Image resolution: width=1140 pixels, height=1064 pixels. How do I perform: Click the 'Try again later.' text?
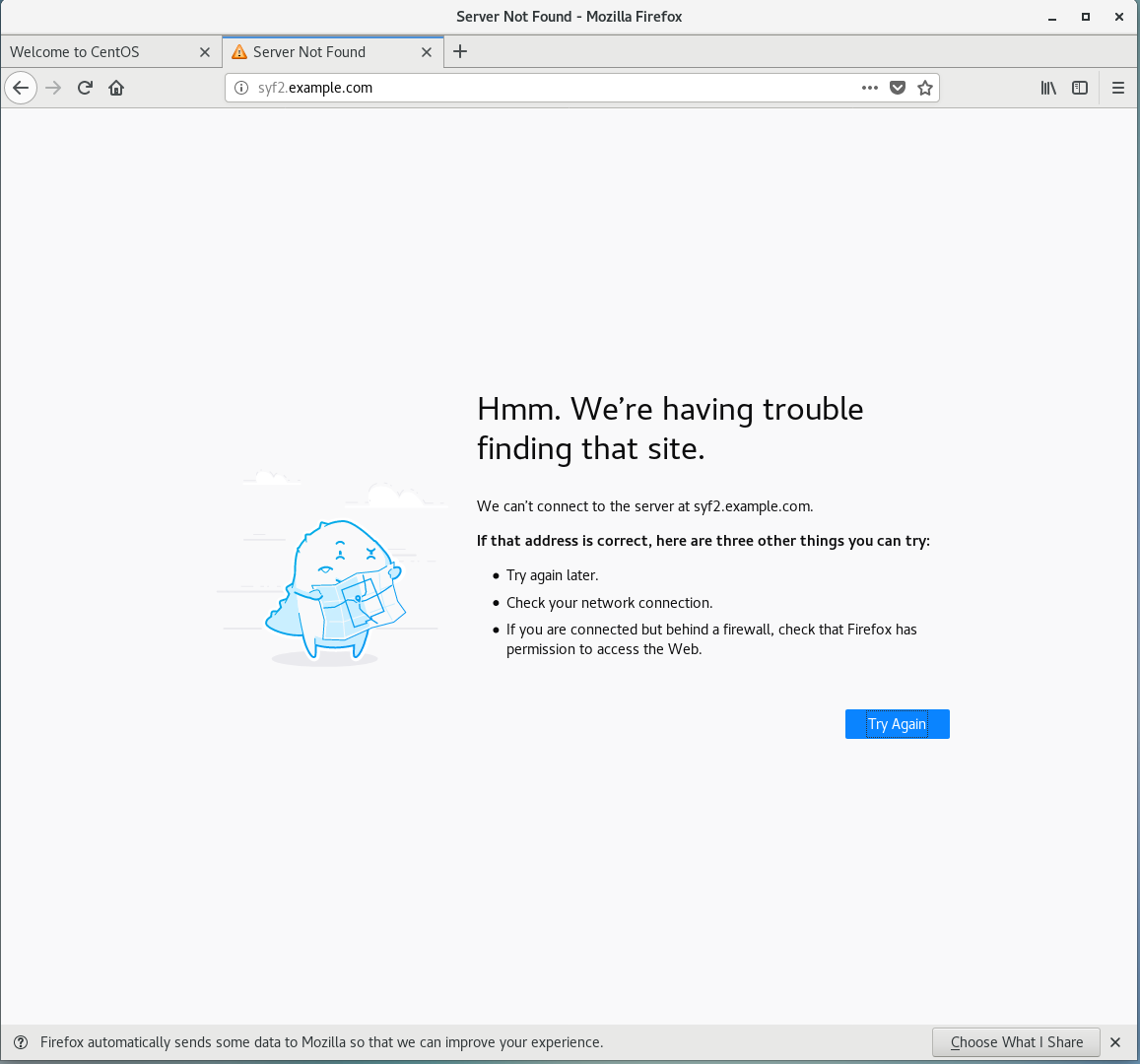552,575
